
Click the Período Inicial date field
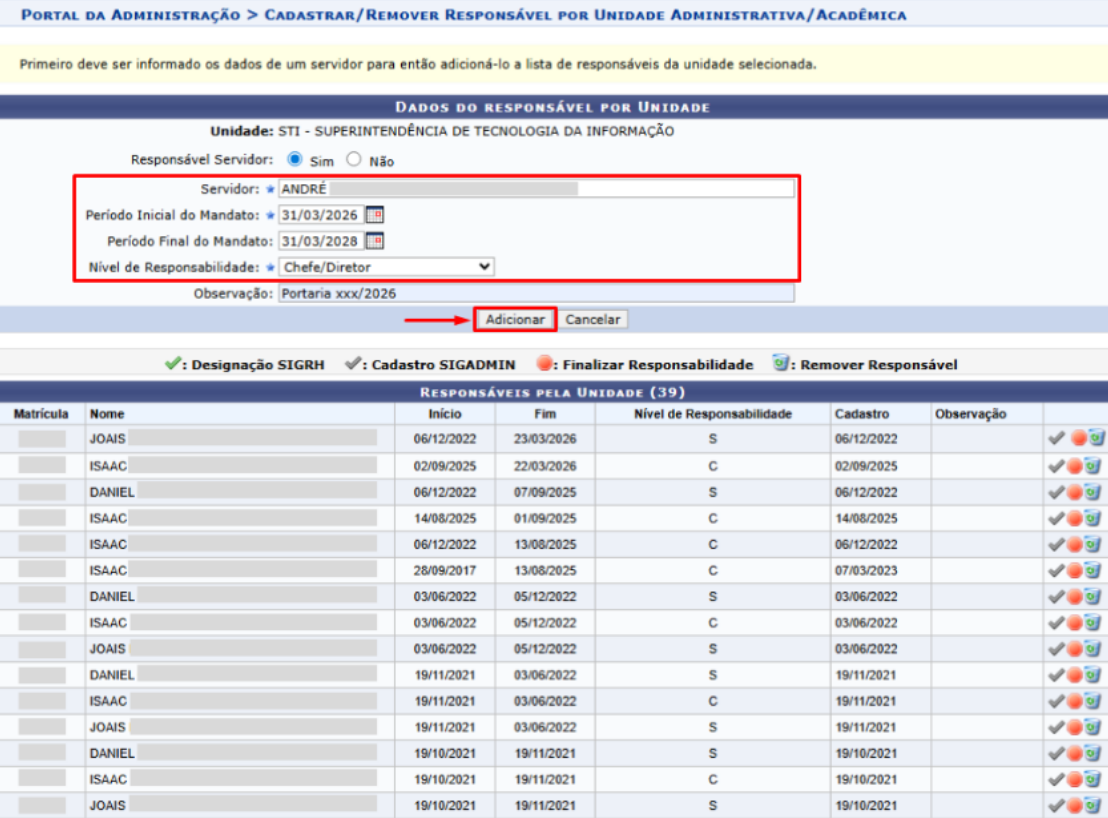pyautogui.click(x=320, y=215)
